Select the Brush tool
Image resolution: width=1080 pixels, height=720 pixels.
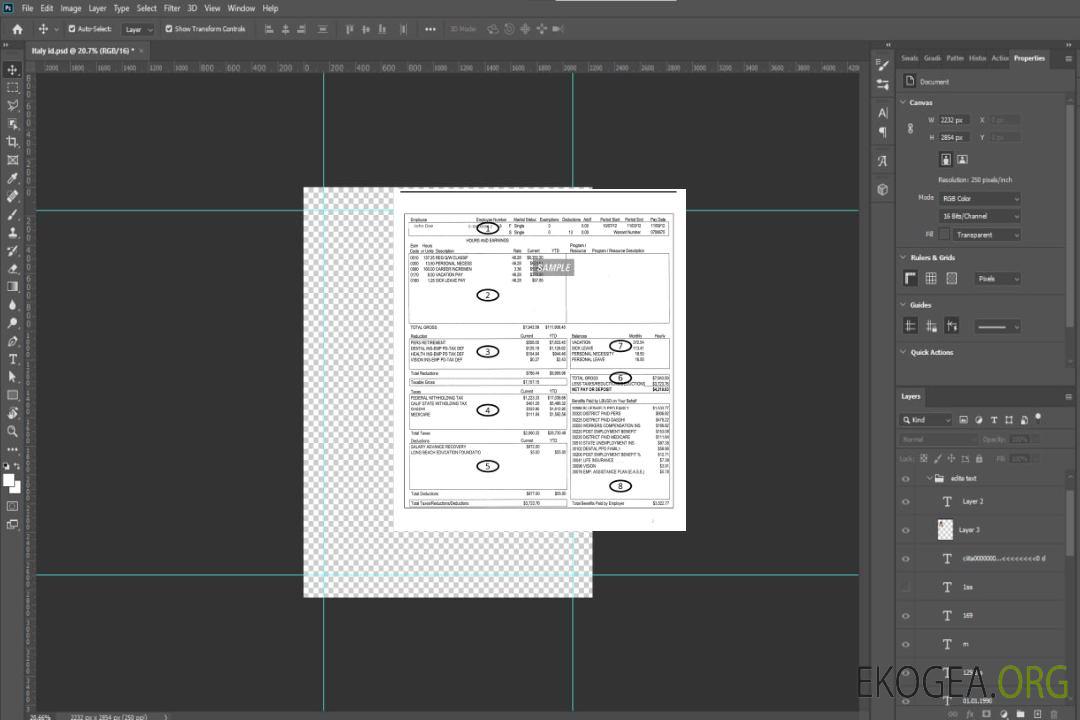[12, 214]
